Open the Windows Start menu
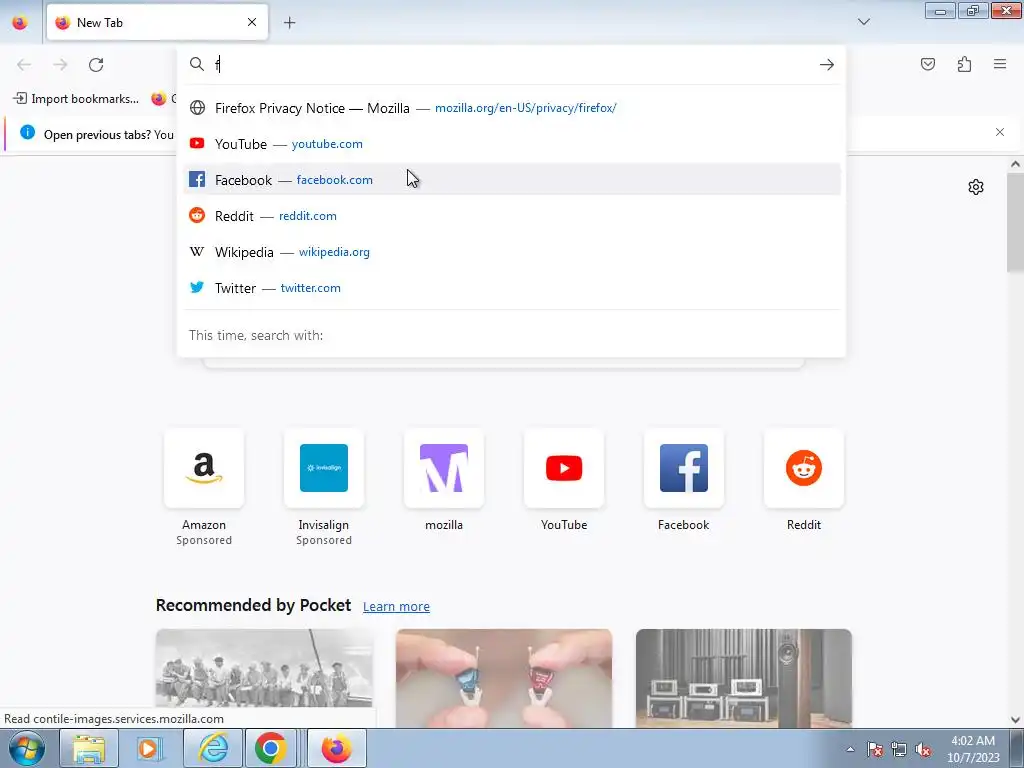The width and height of the screenshot is (1024, 768). (x=26, y=748)
